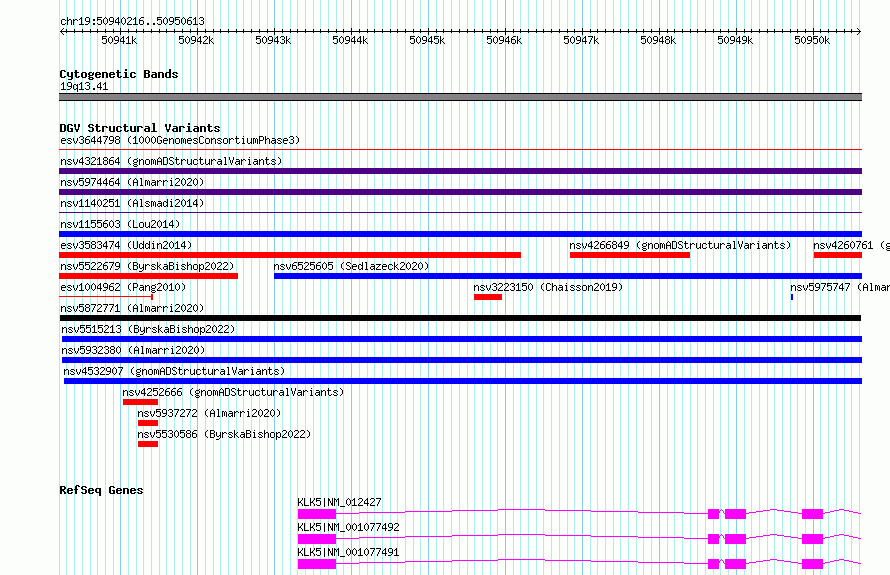Click the red nsv5530586 variant bar
The height and width of the screenshot is (575, 890).
click(148, 444)
